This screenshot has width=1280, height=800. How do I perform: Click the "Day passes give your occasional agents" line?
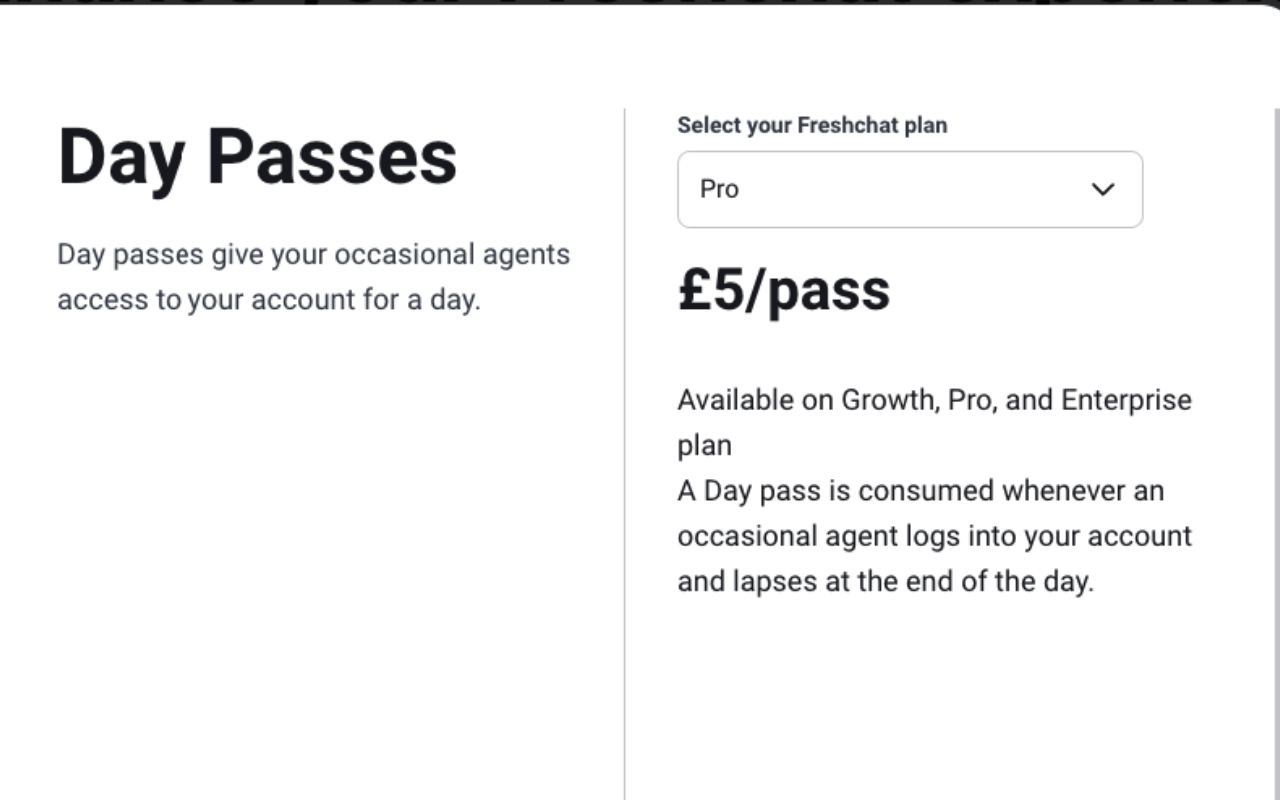(x=313, y=254)
